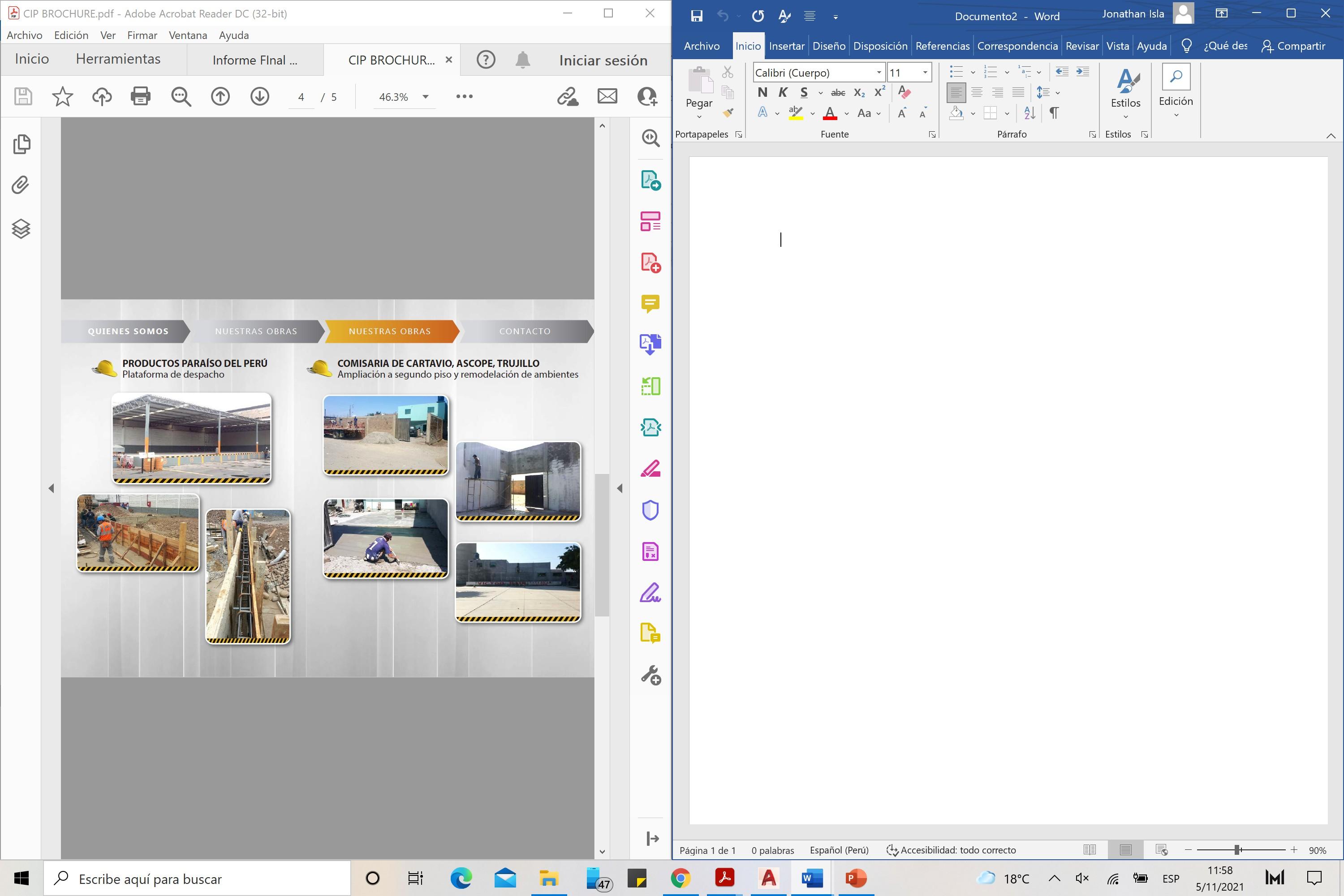Open the attachments paperclip panel
Image resolution: width=1344 pixels, height=896 pixels.
[21, 185]
